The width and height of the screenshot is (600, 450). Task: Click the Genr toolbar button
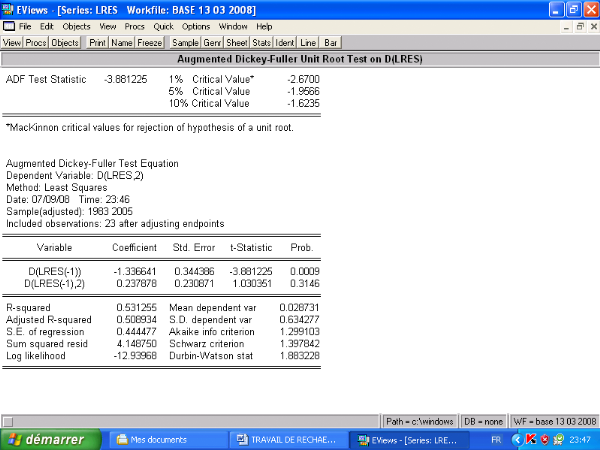212,42
